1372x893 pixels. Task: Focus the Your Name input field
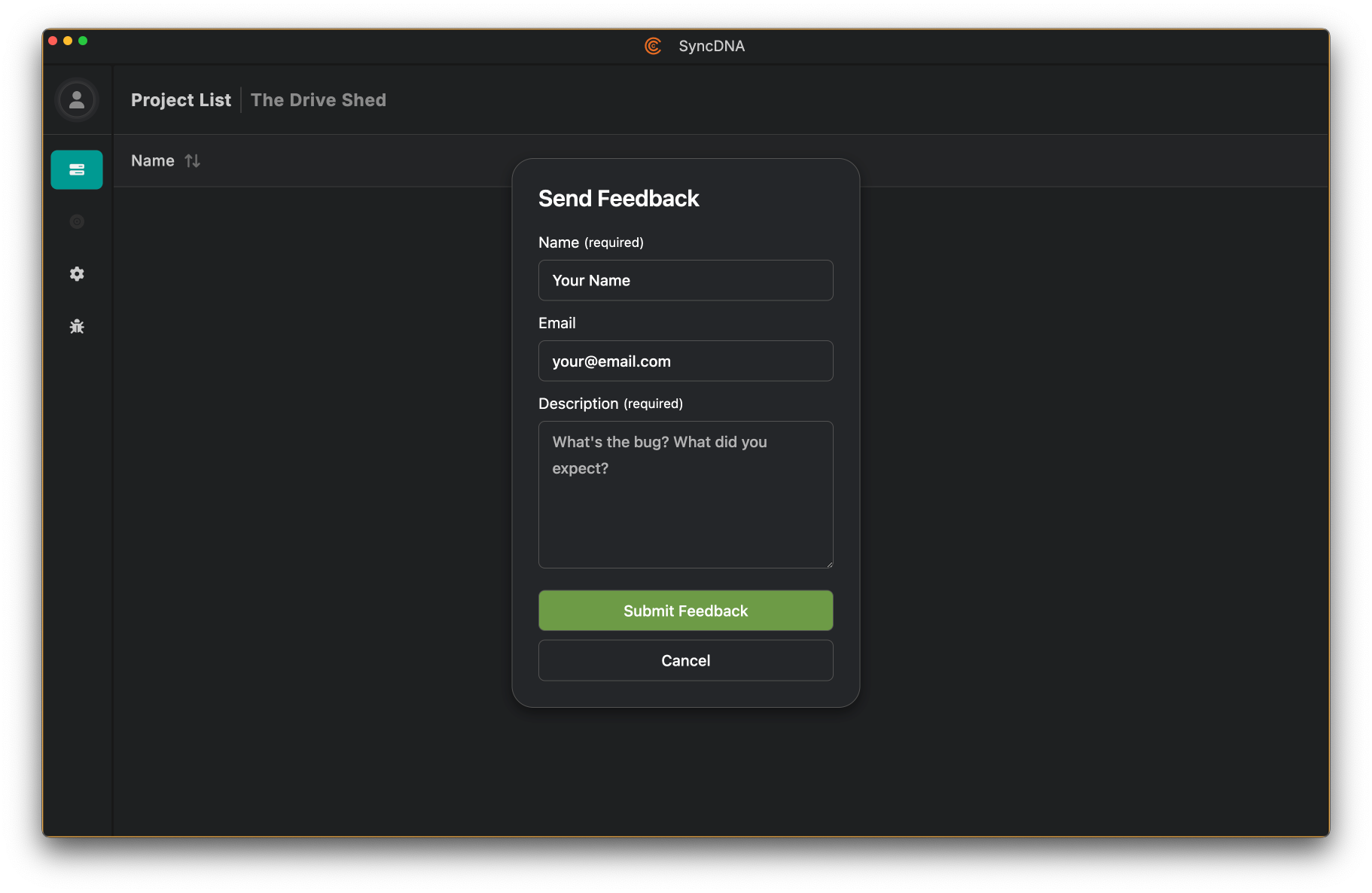click(x=685, y=280)
